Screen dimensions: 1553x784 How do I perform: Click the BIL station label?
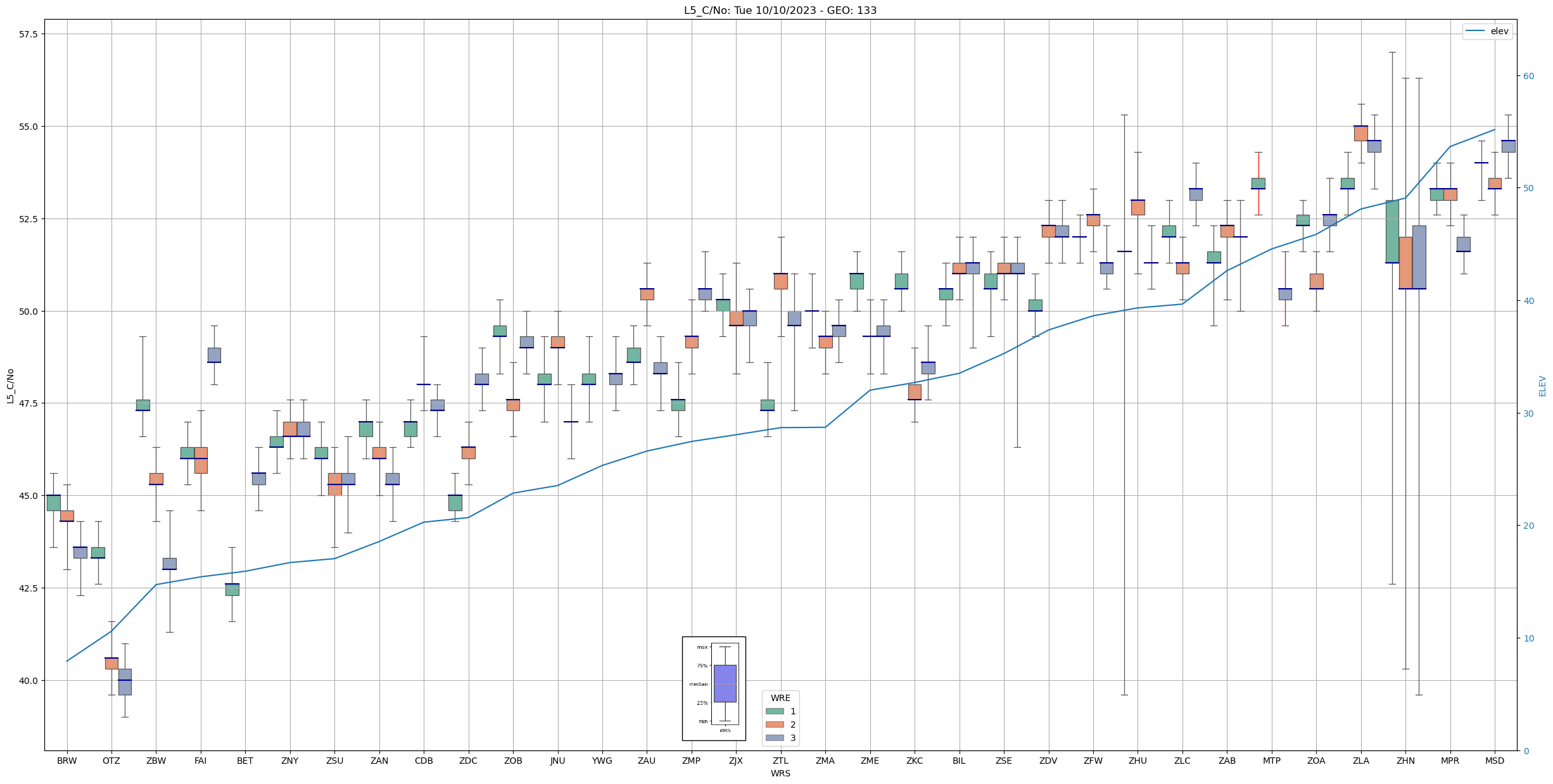(x=959, y=761)
